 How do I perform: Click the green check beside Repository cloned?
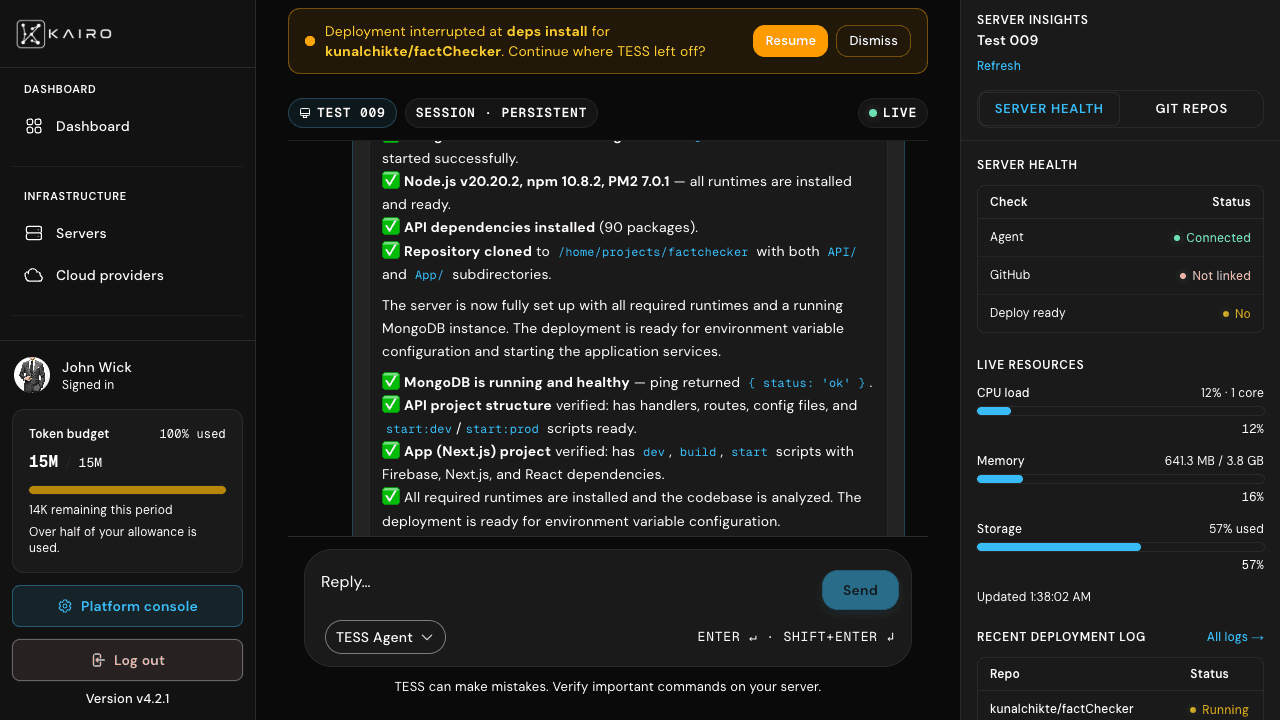pyautogui.click(x=391, y=251)
